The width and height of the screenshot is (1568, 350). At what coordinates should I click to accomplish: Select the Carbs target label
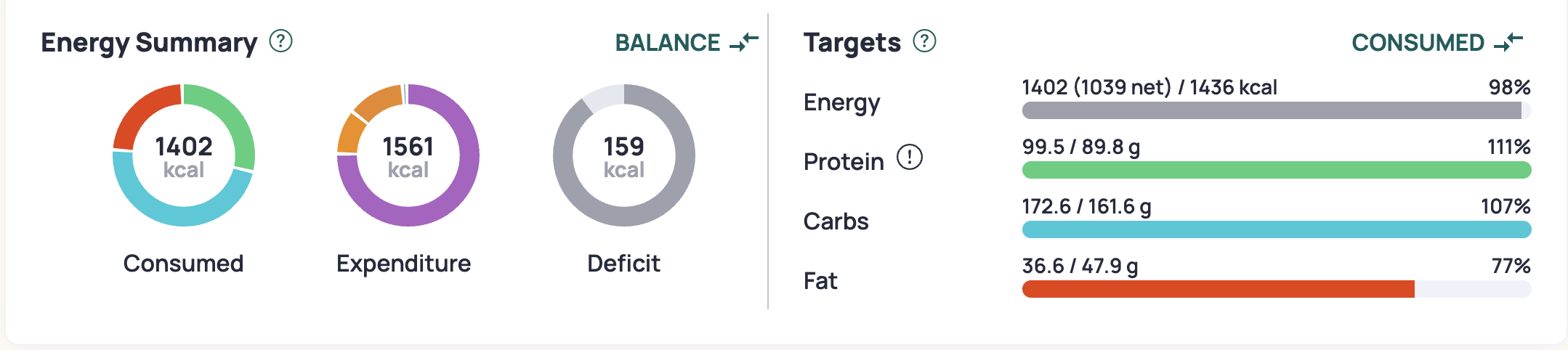(x=836, y=221)
